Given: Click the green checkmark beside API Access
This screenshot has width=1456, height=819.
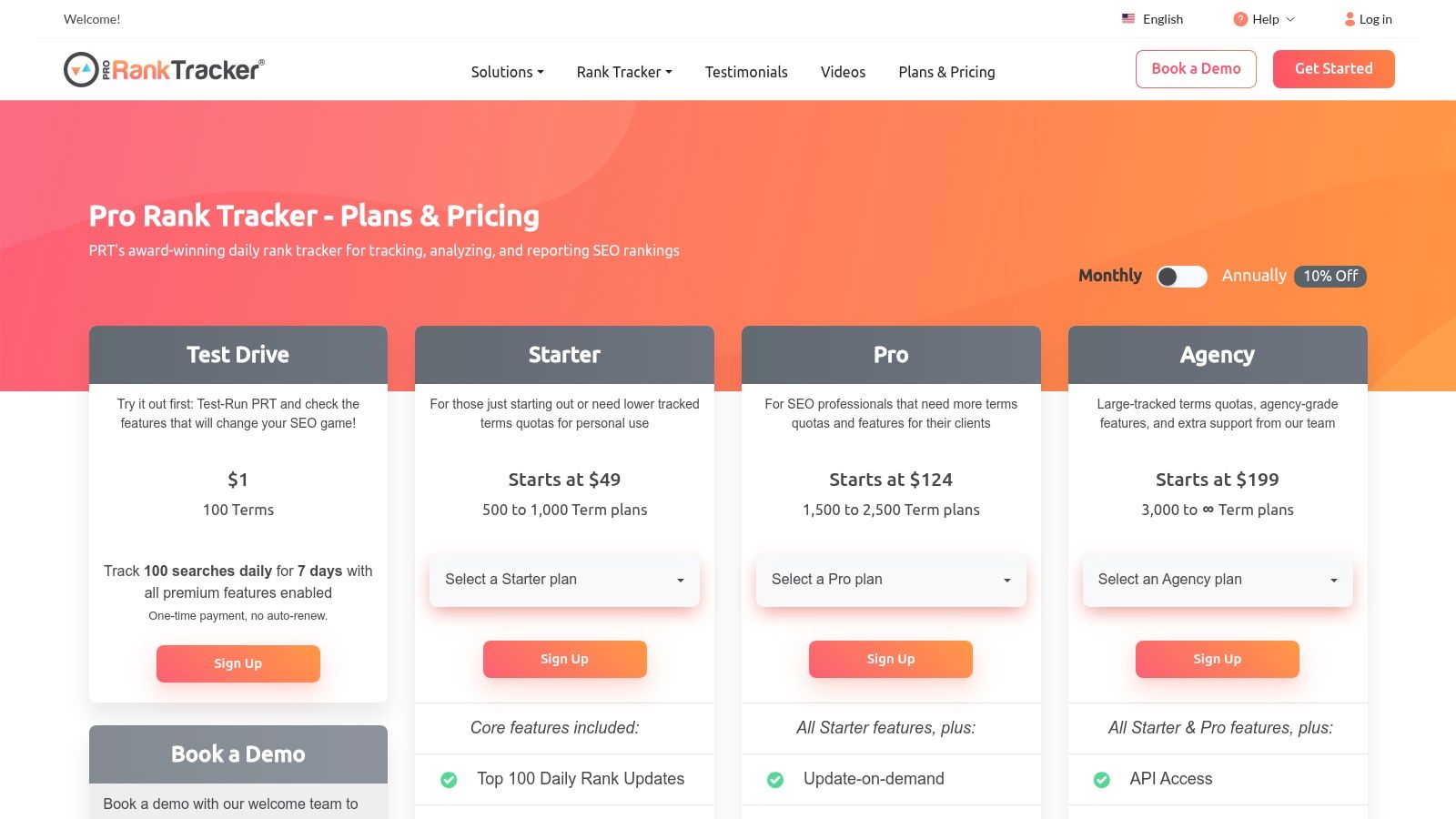Looking at the screenshot, I should 1102,779.
